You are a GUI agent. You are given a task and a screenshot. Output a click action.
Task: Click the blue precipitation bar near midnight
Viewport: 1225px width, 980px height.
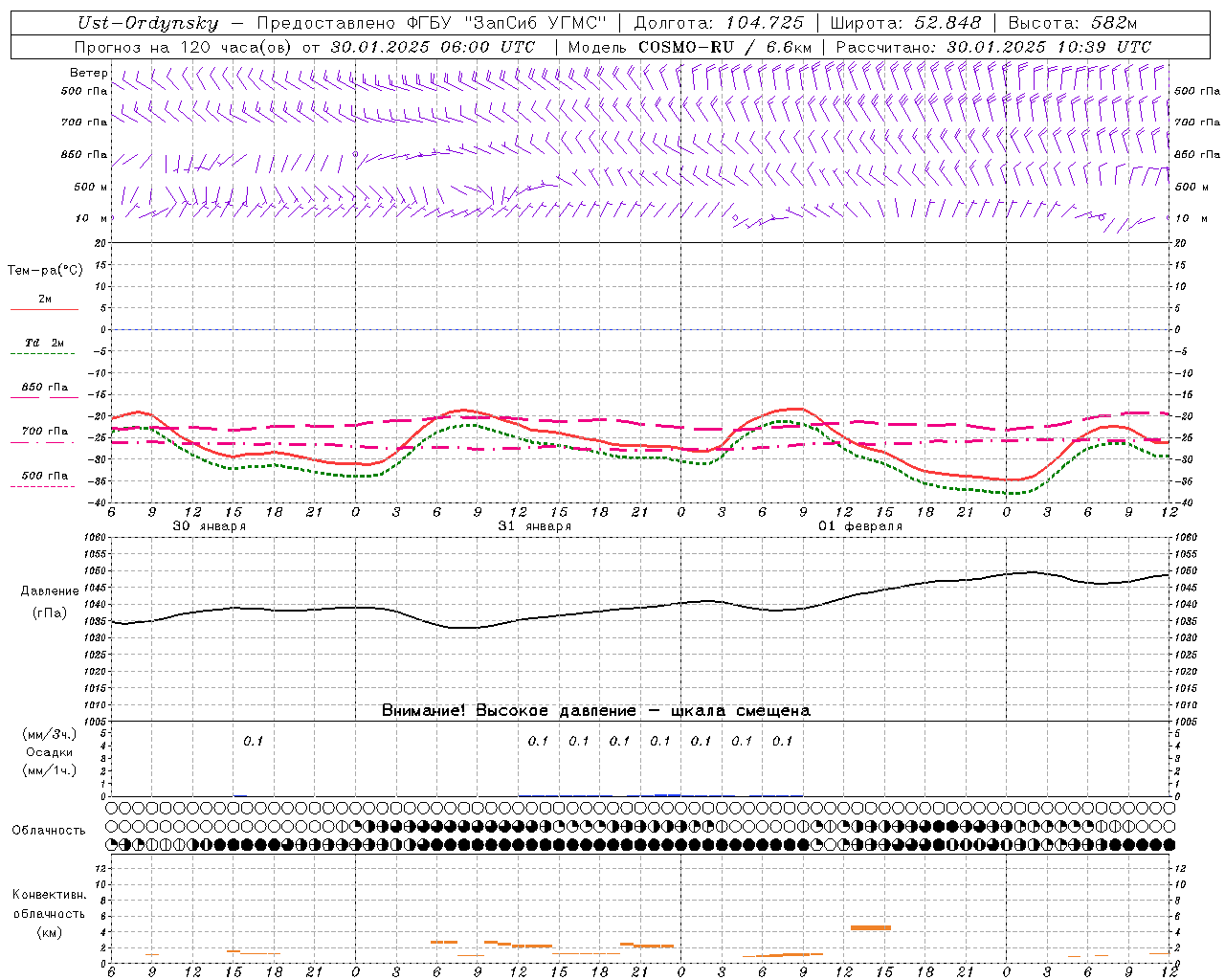pos(667,794)
